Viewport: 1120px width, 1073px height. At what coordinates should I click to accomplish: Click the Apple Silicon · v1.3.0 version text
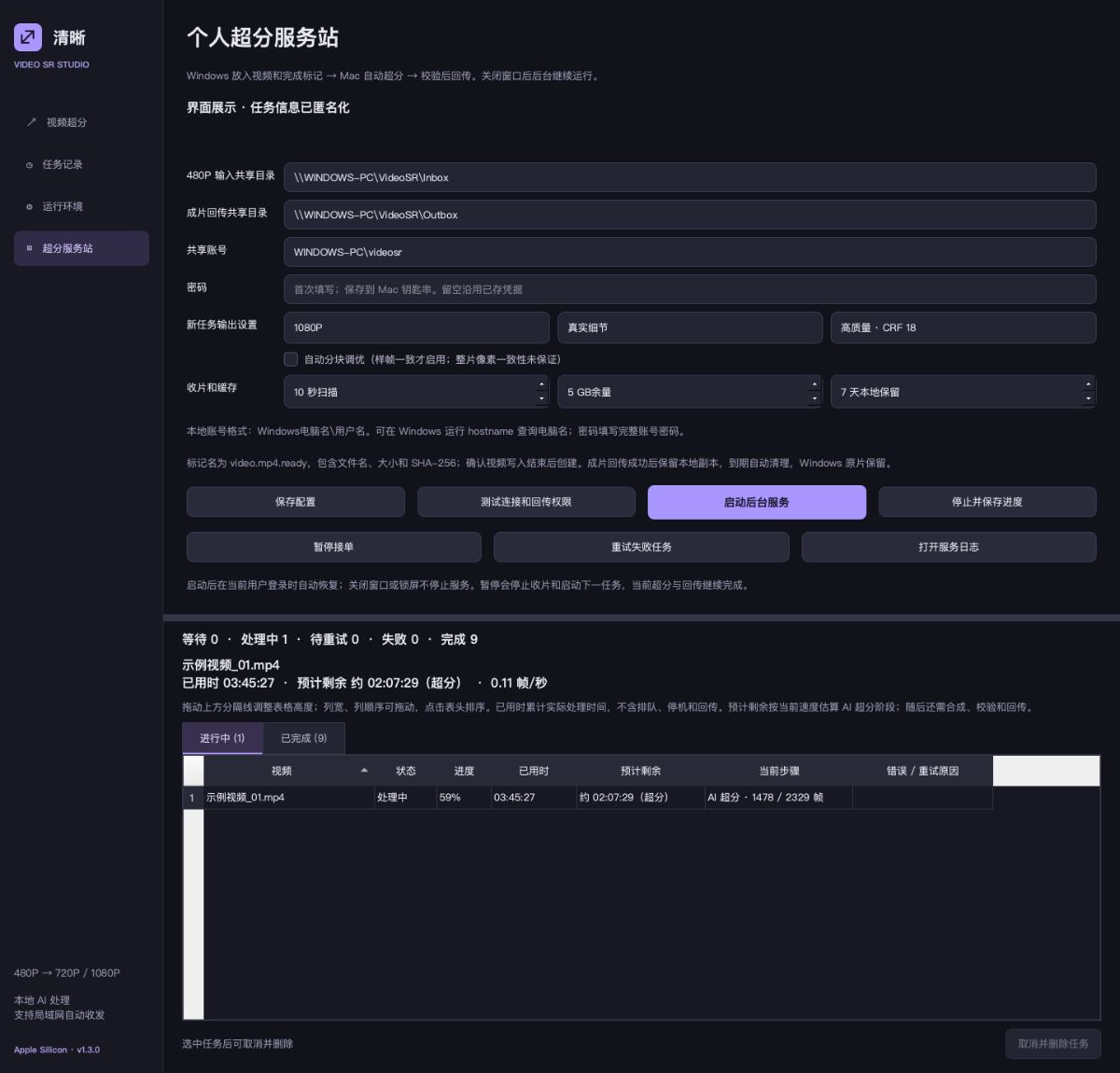57,1050
